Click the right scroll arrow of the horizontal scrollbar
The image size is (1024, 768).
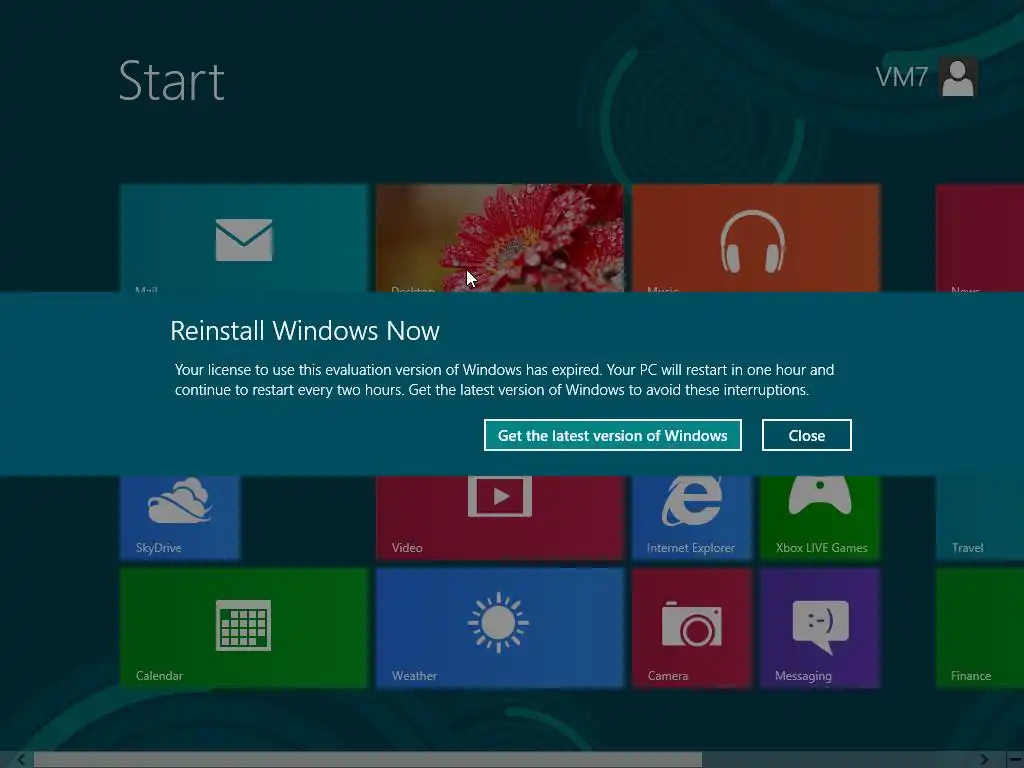pyautogui.click(x=984, y=760)
